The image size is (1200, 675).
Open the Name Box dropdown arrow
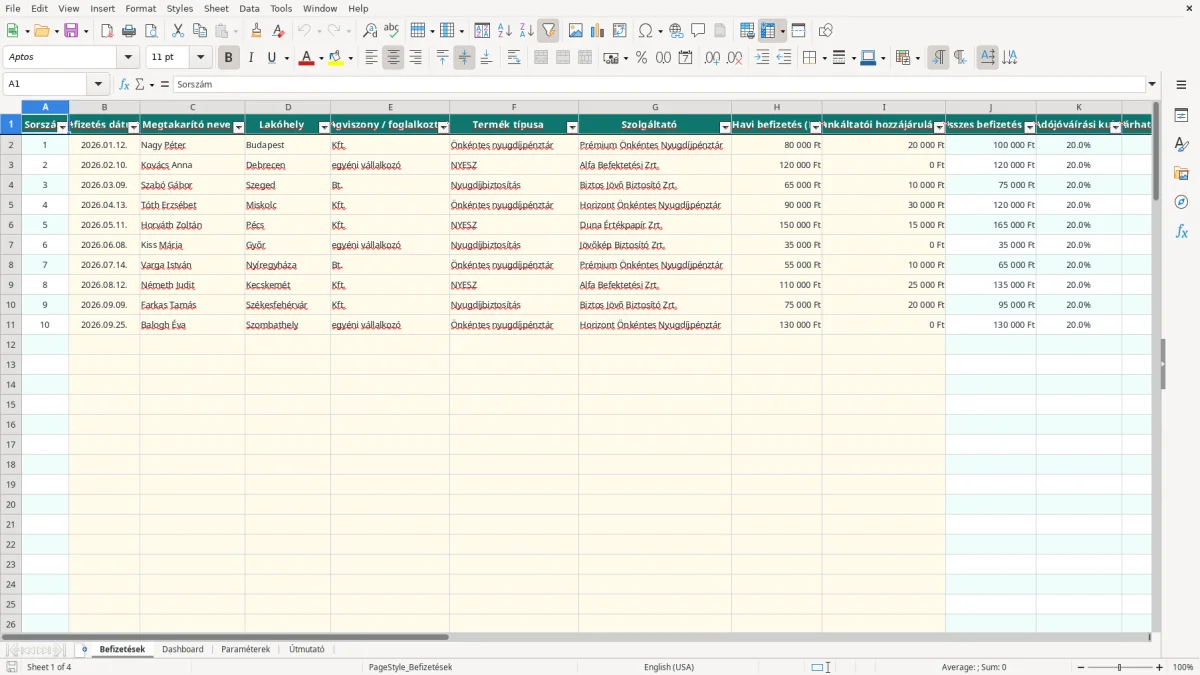[98, 85]
